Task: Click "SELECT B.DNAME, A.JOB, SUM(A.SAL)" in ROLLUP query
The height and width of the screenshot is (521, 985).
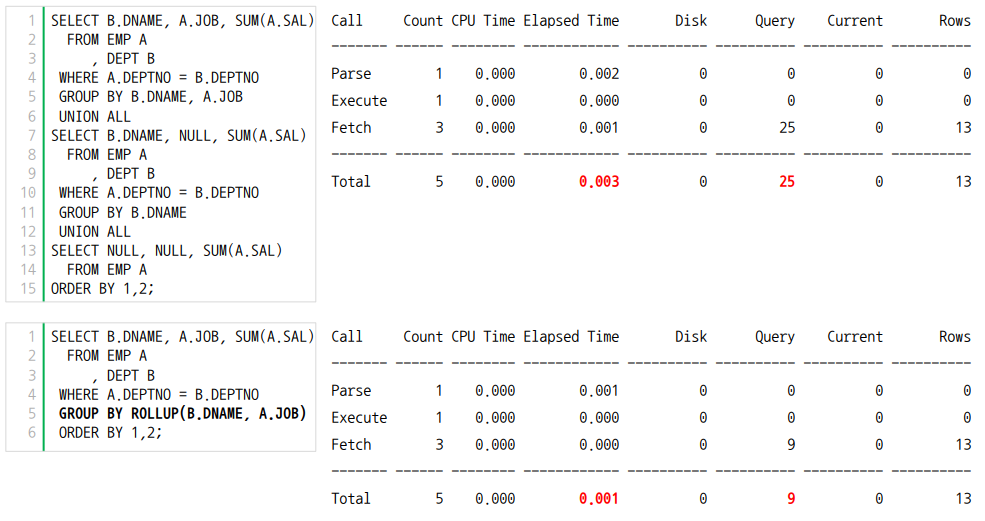Action: click(x=182, y=337)
